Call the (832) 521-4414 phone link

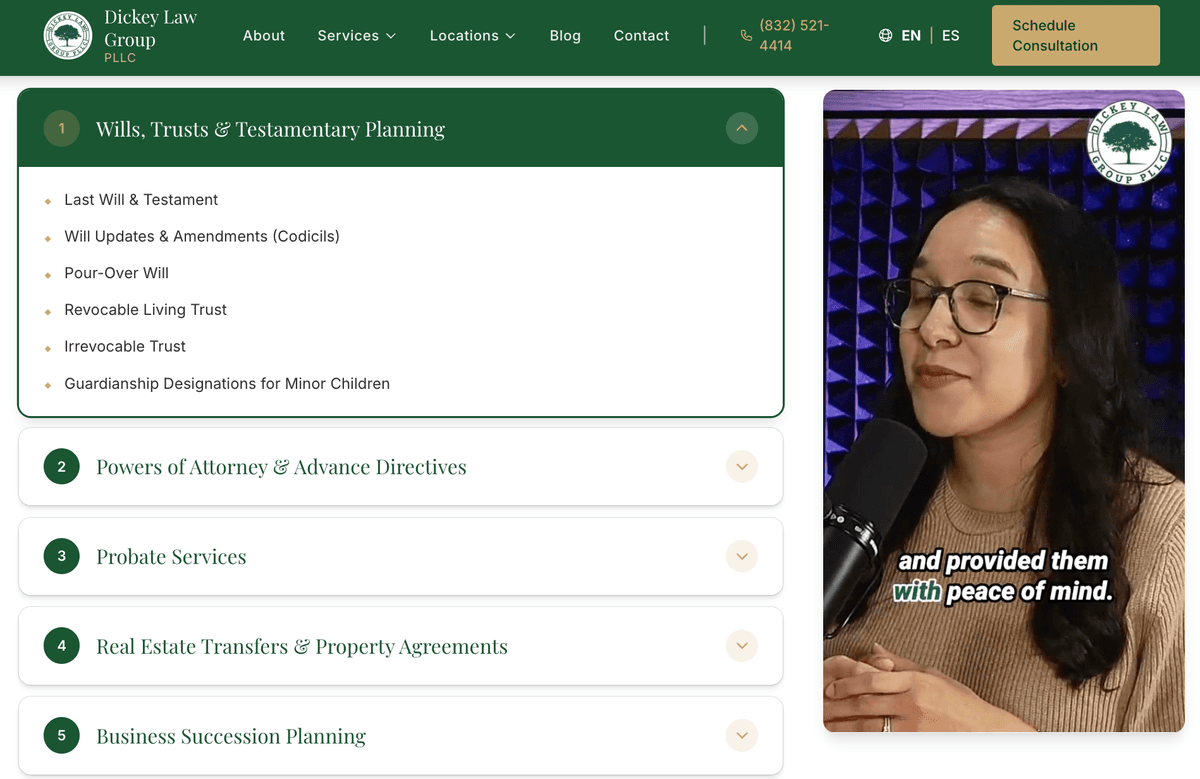[x=793, y=34]
